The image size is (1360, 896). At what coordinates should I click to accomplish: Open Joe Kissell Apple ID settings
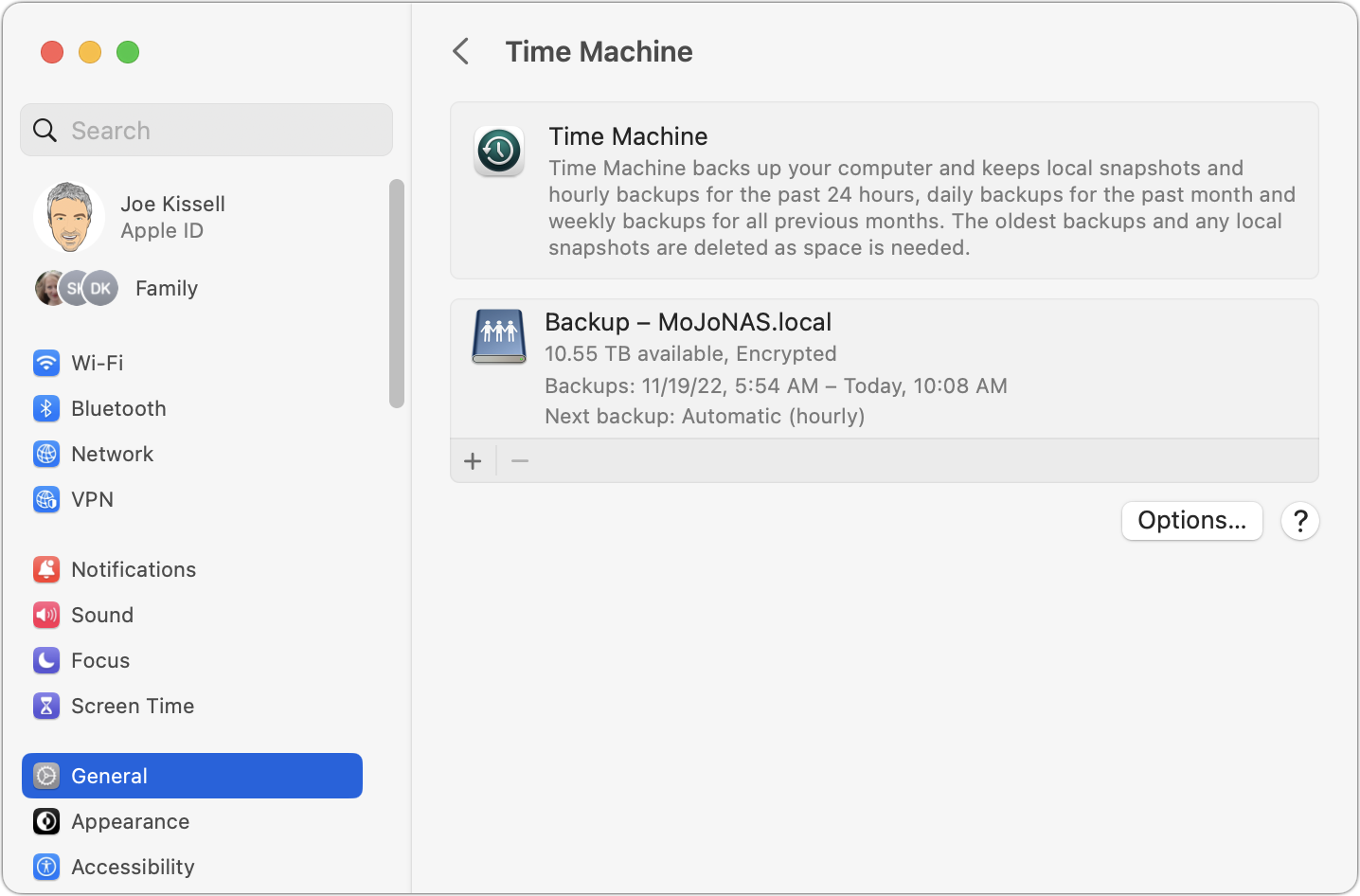pos(194,217)
